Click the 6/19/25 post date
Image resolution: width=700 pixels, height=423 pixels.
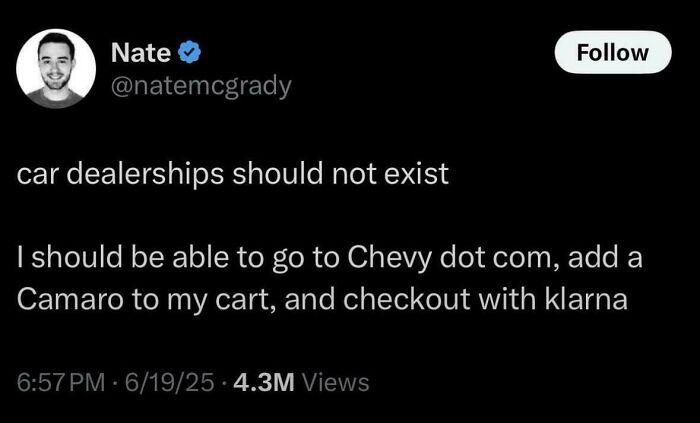click(165, 382)
